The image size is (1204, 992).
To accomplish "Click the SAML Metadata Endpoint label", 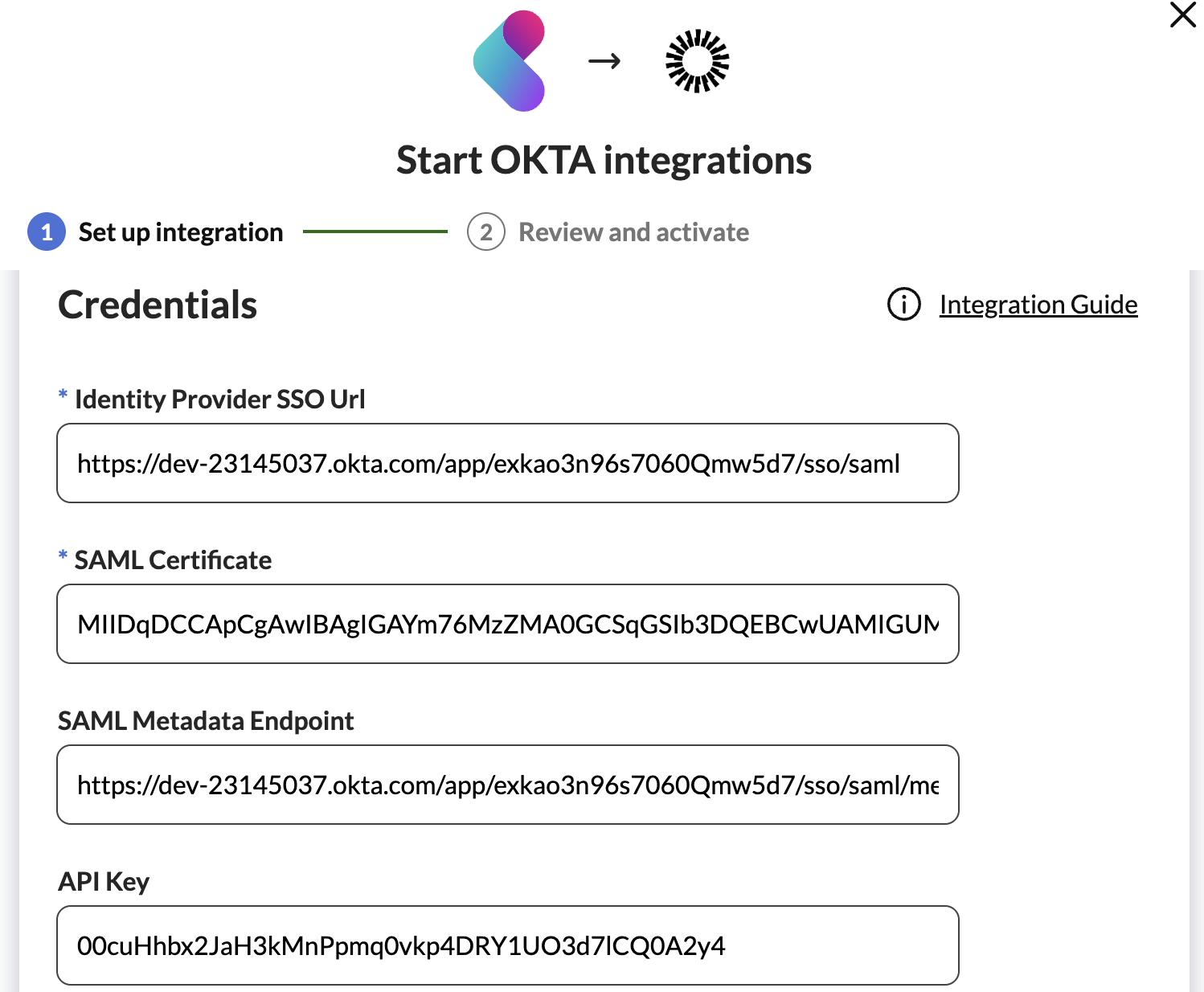I will coord(206,721).
